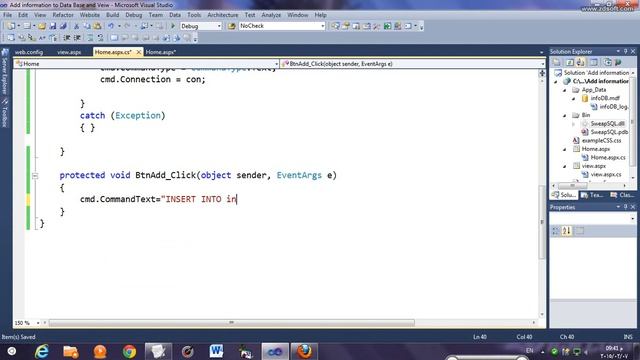Click the Copy icon in the toolbar

click(x=87, y=26)
